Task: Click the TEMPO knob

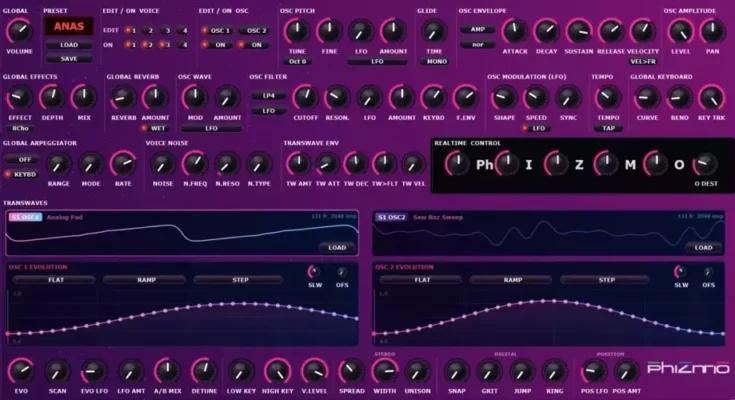Action: pyautogui.click(x=608, y=98)
